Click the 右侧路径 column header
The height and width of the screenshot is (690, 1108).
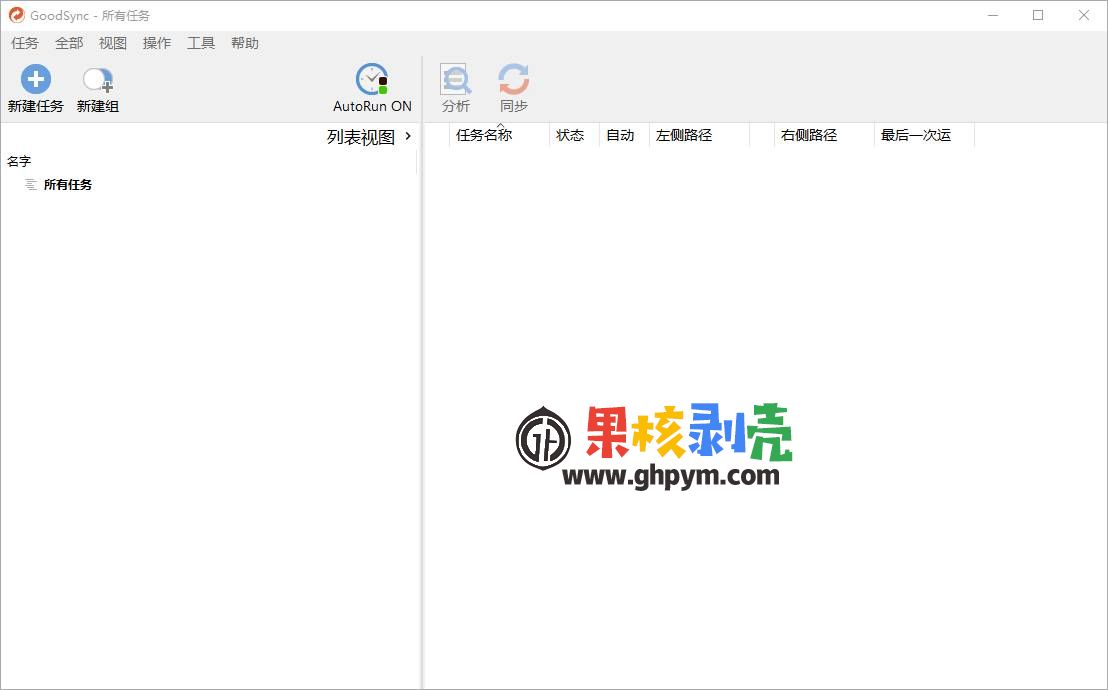(x=824, y=135)
